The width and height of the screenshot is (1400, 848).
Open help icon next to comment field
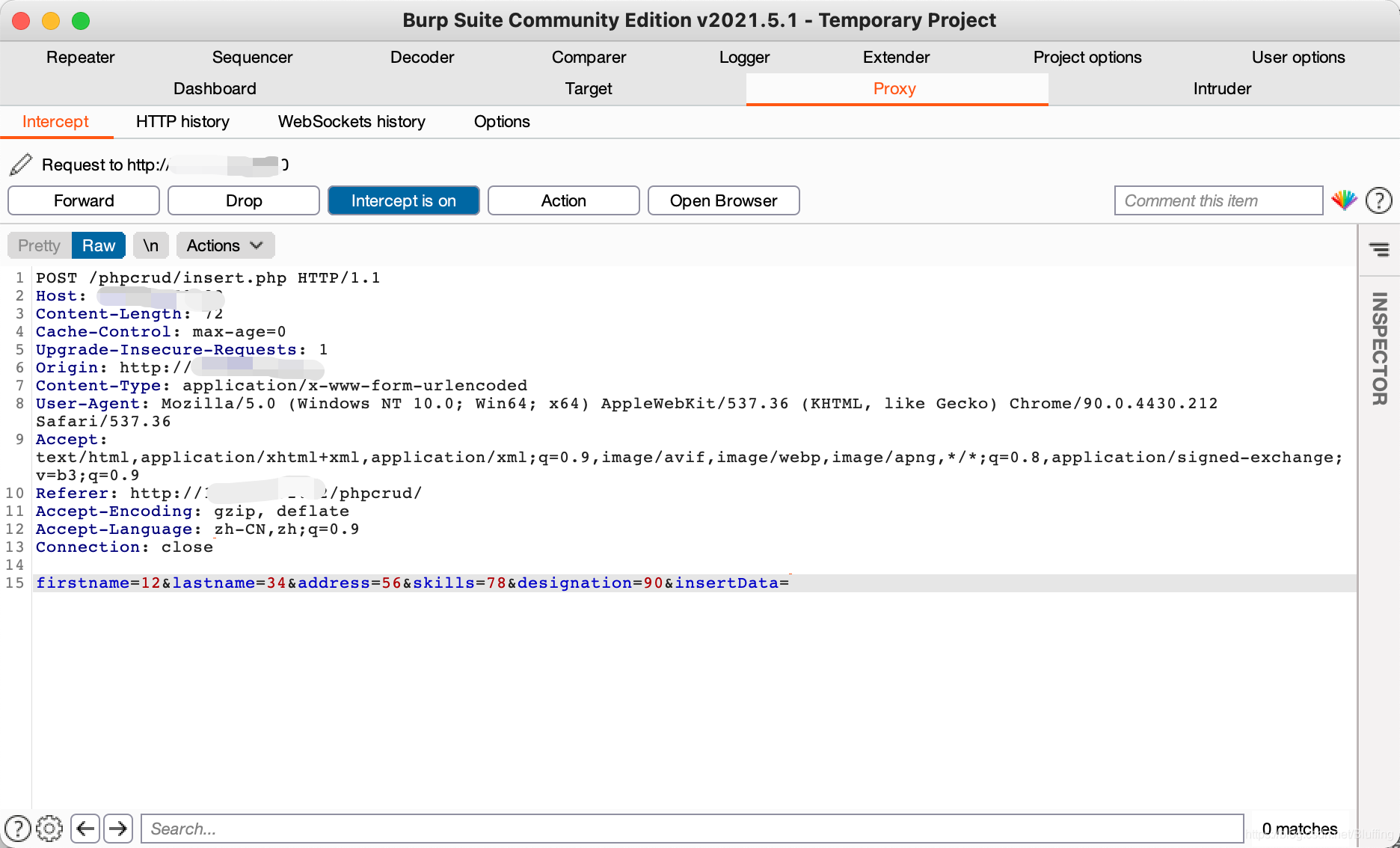click(1378, 200)
